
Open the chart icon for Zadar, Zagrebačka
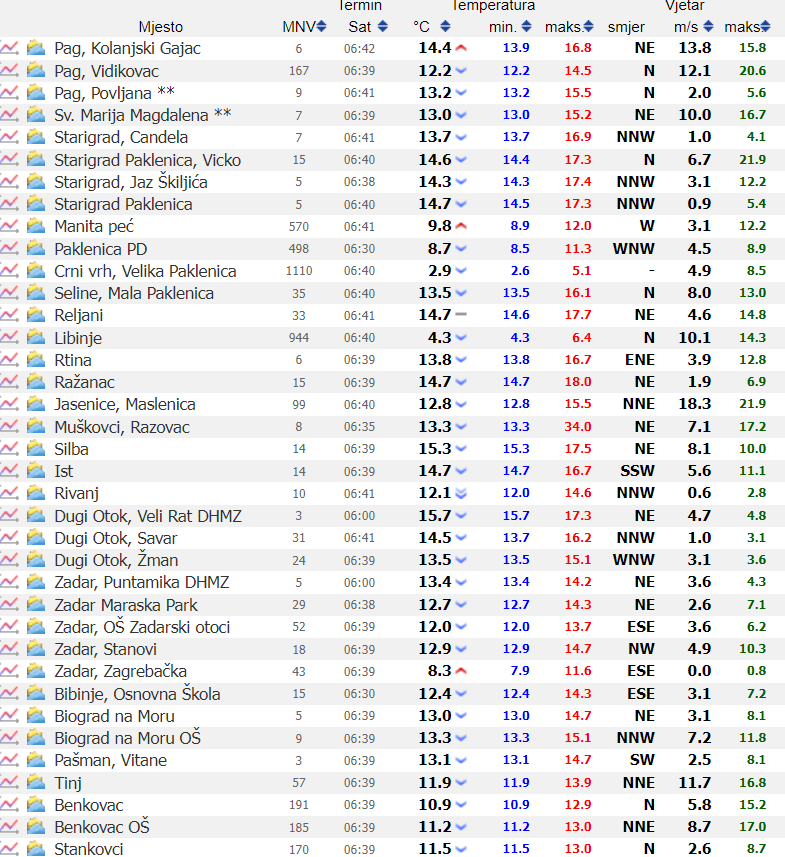10,671
